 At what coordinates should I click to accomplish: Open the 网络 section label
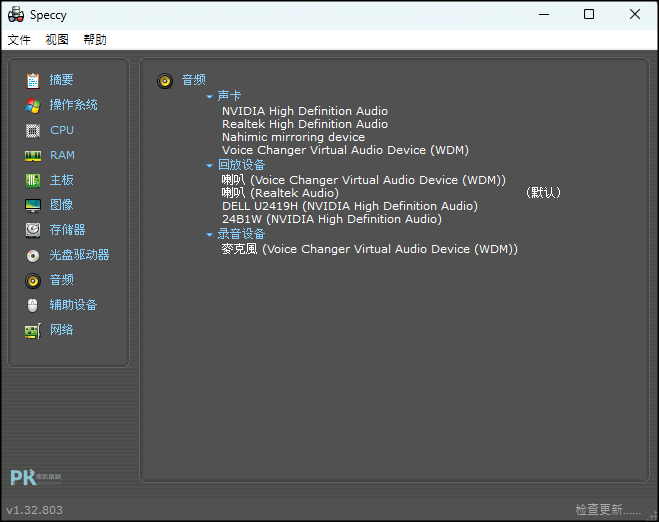tap(61, 330)
